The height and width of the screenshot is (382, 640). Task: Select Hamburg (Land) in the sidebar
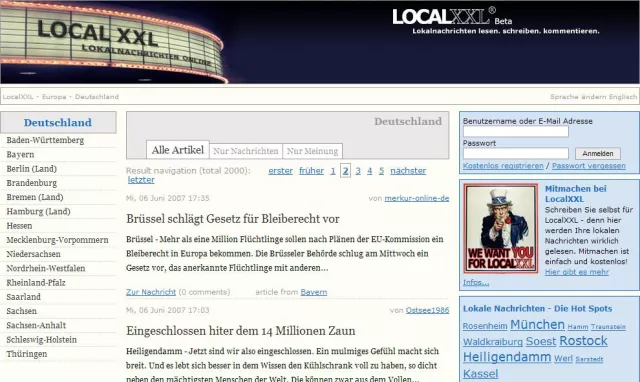(x=38, y=211)
